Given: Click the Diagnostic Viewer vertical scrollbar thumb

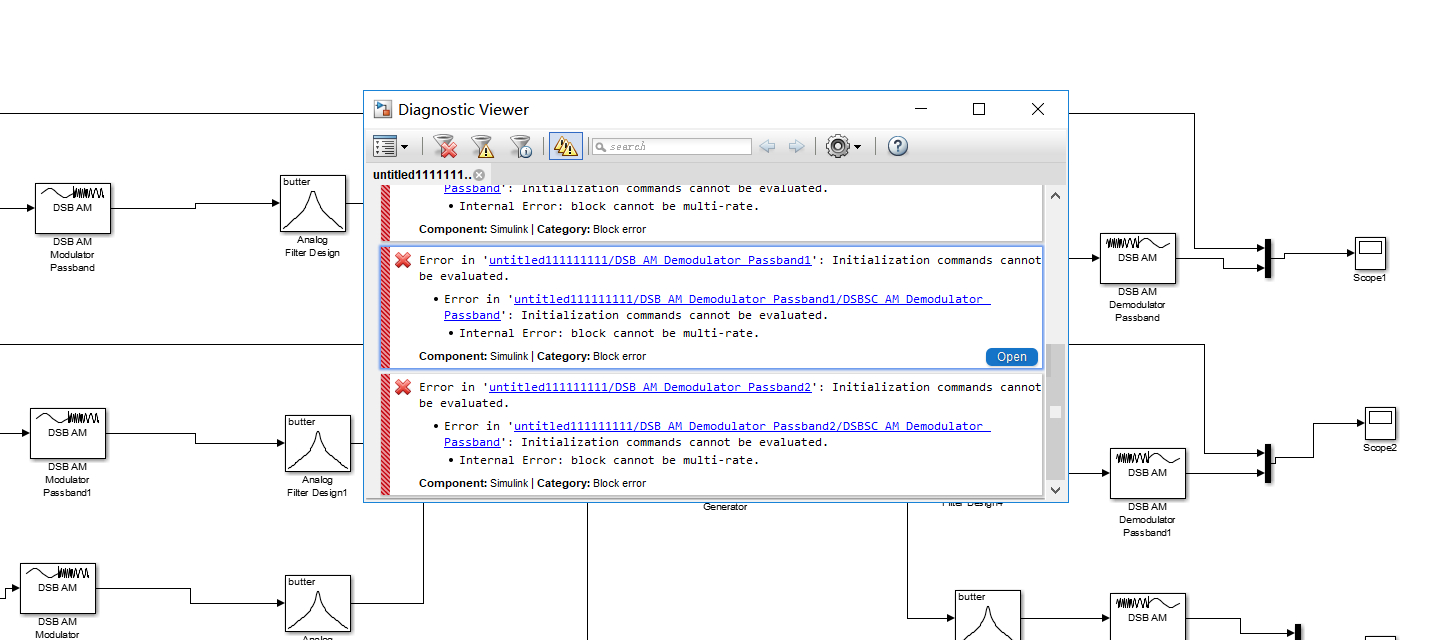Looking at the screenshot, I should click(x=1055, y=413).
